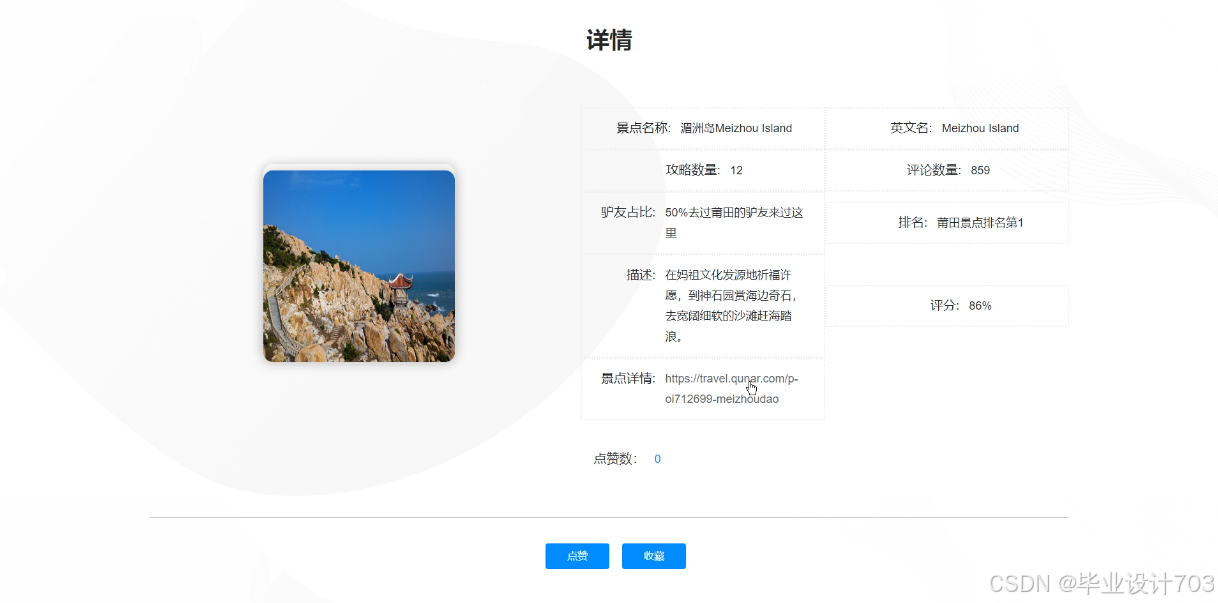Click the 点赞 button

577,556
